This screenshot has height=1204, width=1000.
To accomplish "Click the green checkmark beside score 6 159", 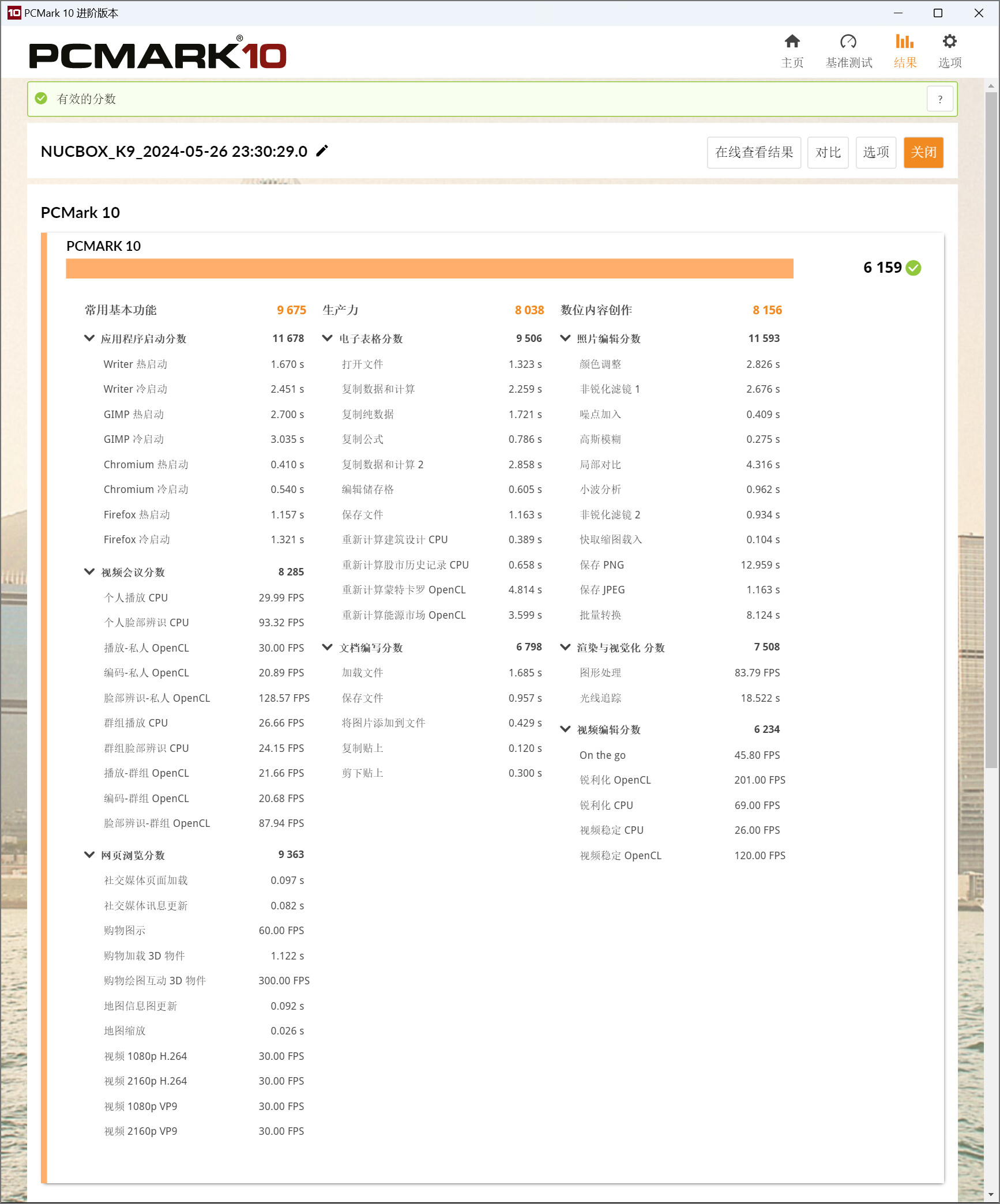I will pos(913,268).
